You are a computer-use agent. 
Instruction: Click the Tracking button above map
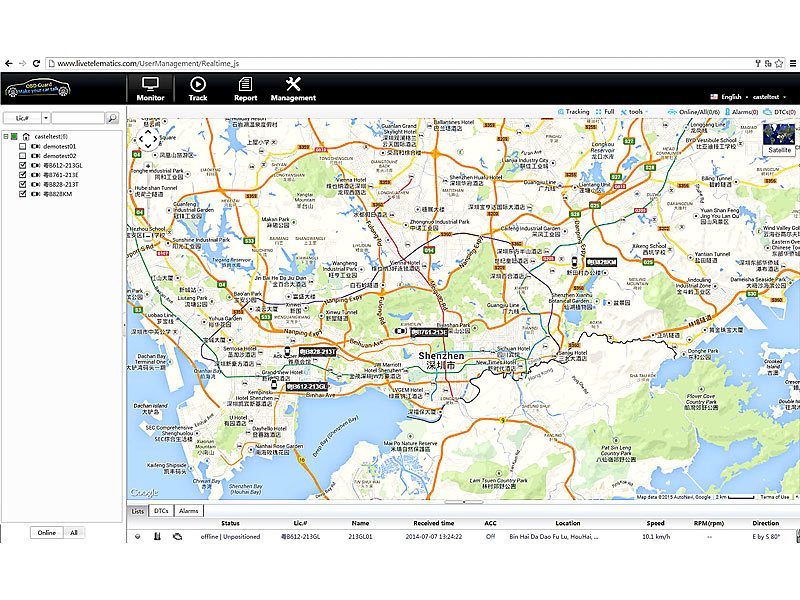click(x=573, y=112)
